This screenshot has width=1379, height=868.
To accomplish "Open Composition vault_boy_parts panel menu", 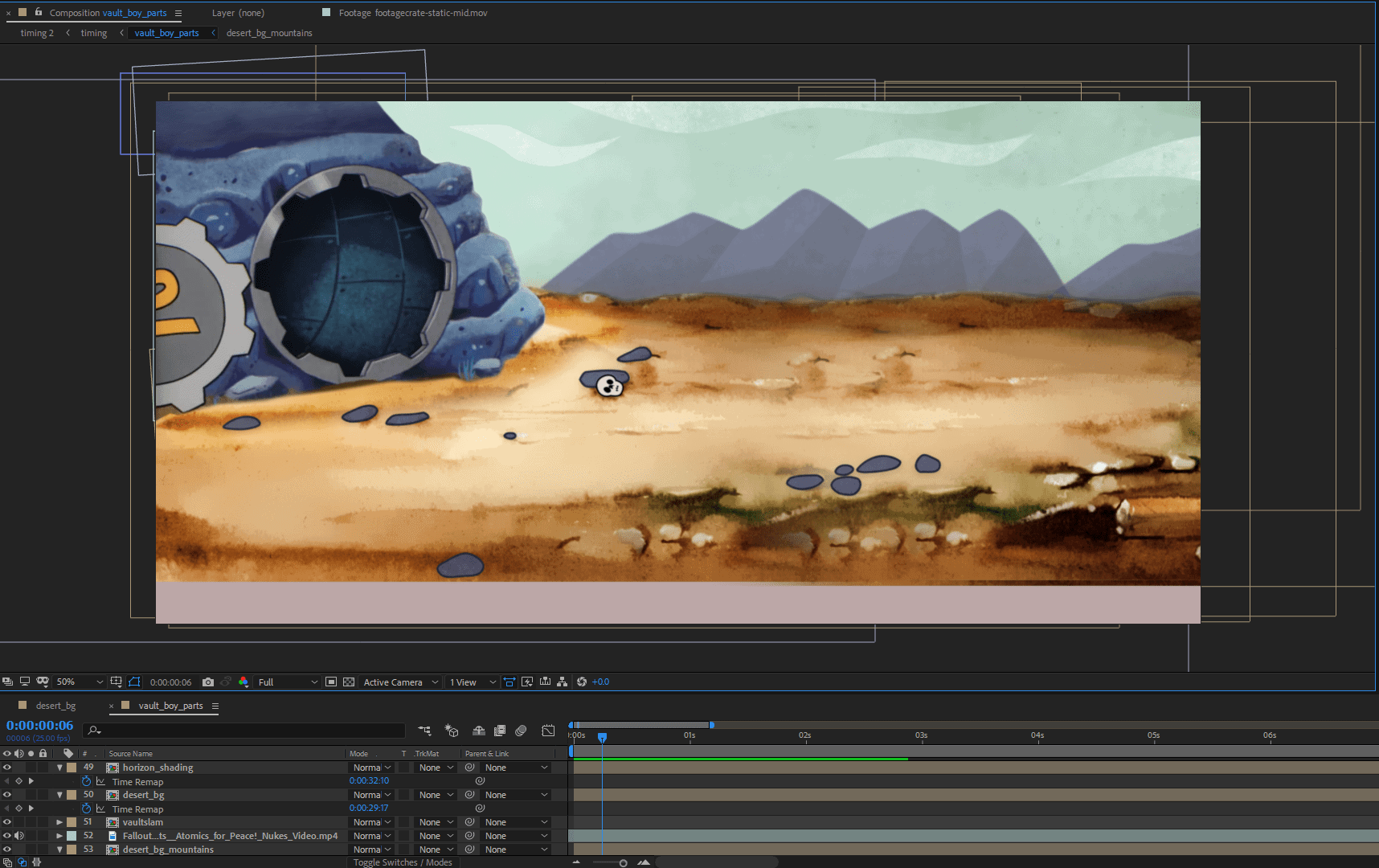I will [x=178, y=13].
